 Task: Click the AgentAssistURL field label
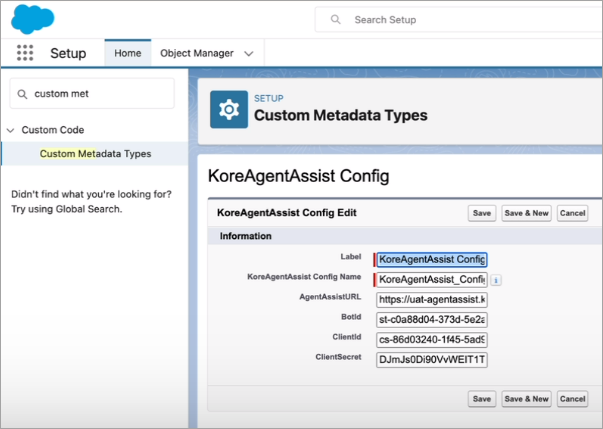pyautogui.click(x=330, y=297)
